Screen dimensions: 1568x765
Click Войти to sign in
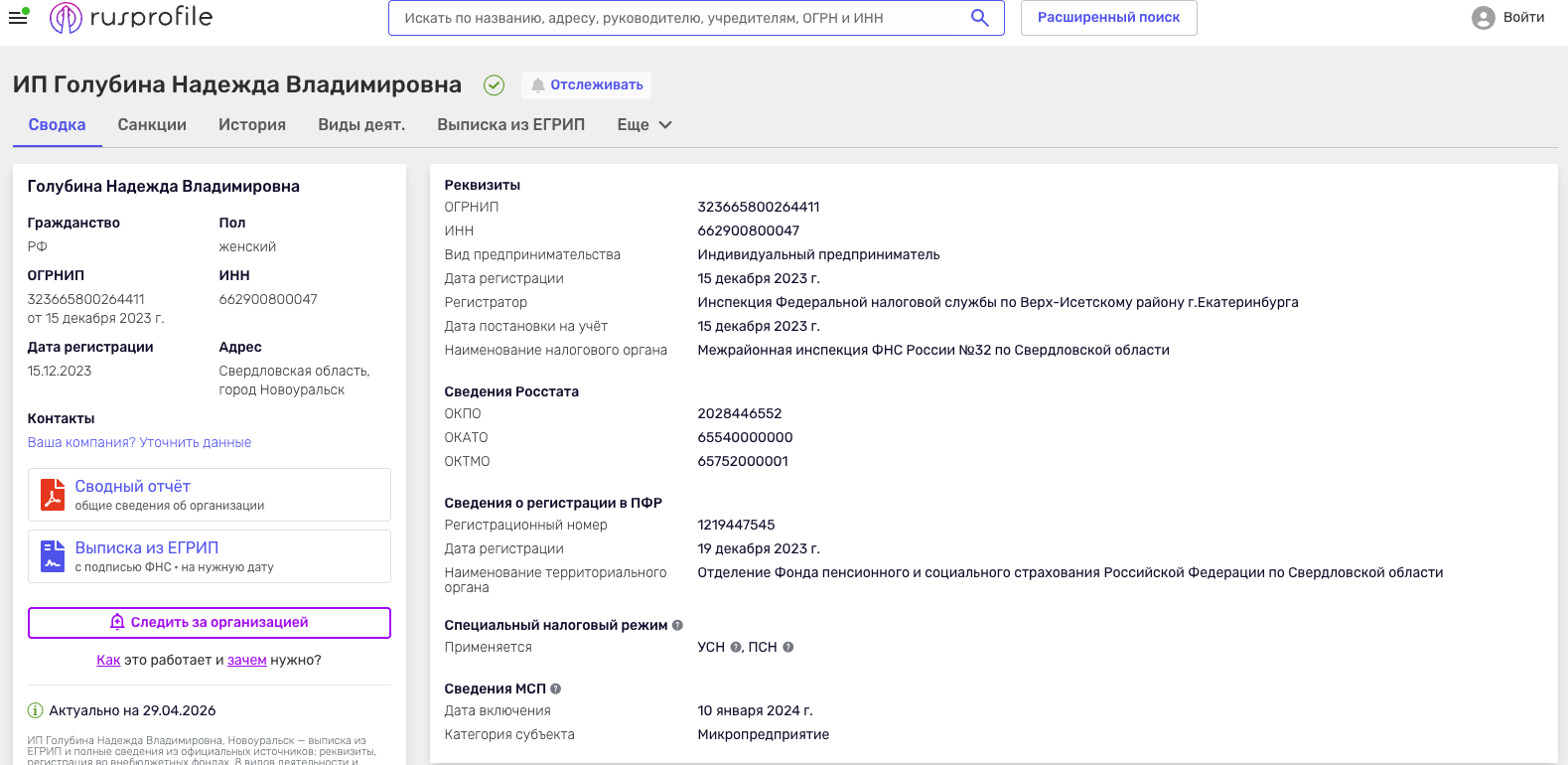point(1523,18)
